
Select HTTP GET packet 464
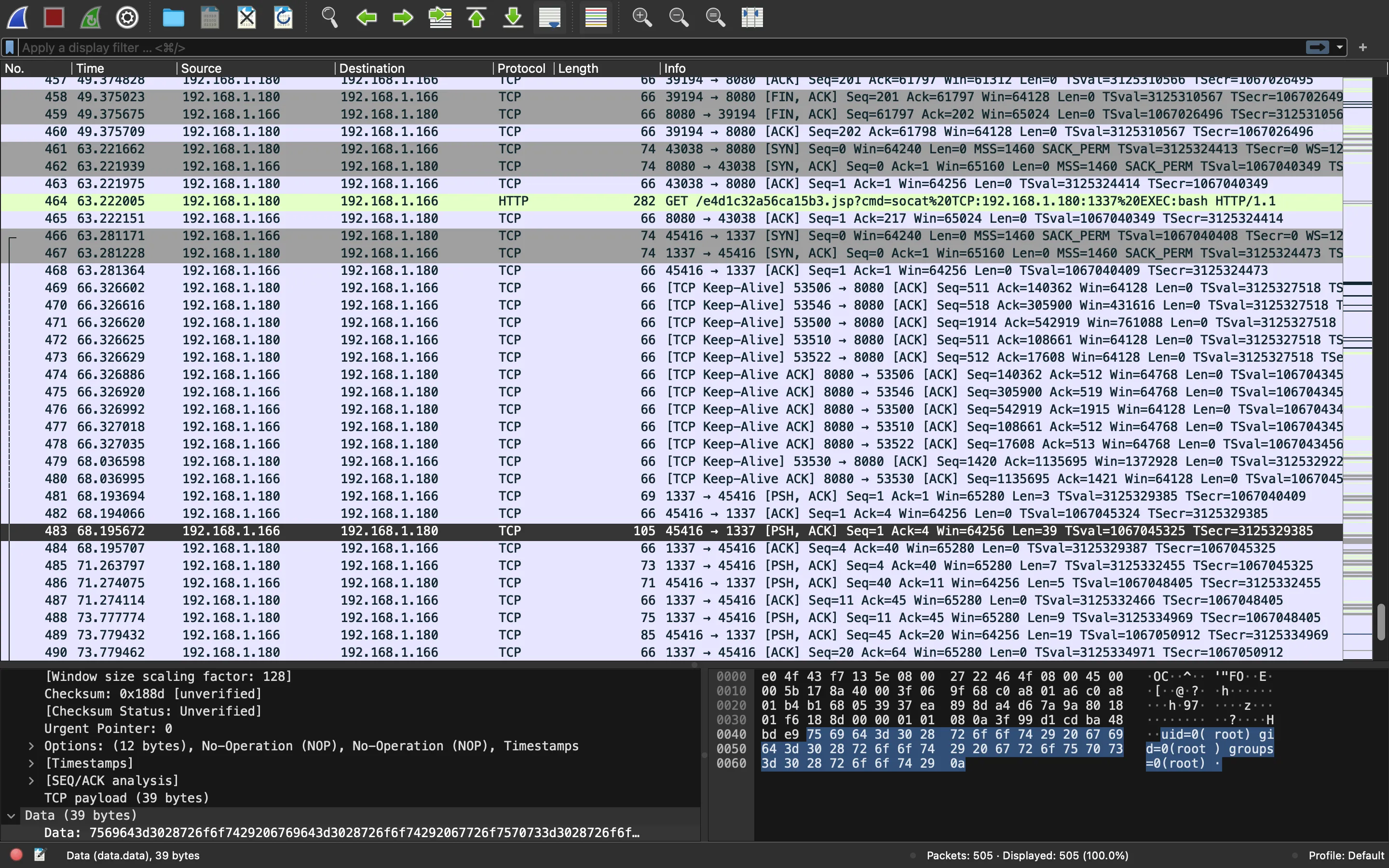[x=671, y=201]
